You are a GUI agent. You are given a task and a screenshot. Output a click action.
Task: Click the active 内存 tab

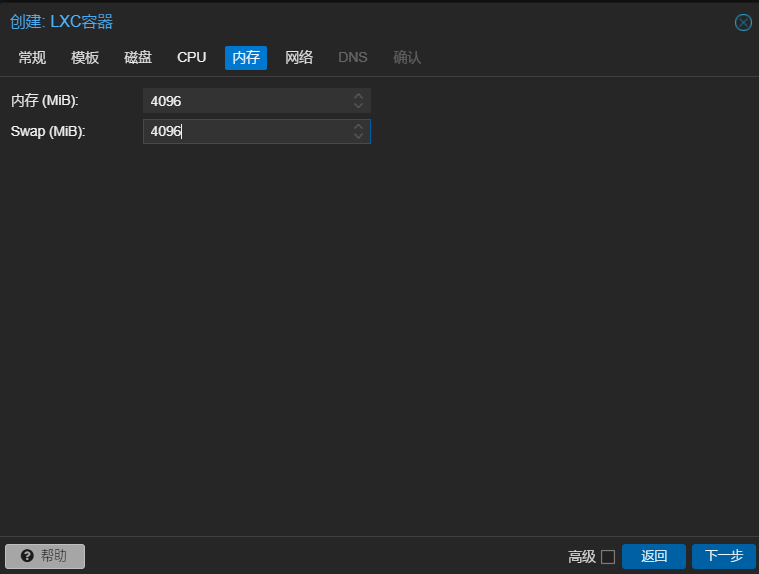(x=246, y=58)
